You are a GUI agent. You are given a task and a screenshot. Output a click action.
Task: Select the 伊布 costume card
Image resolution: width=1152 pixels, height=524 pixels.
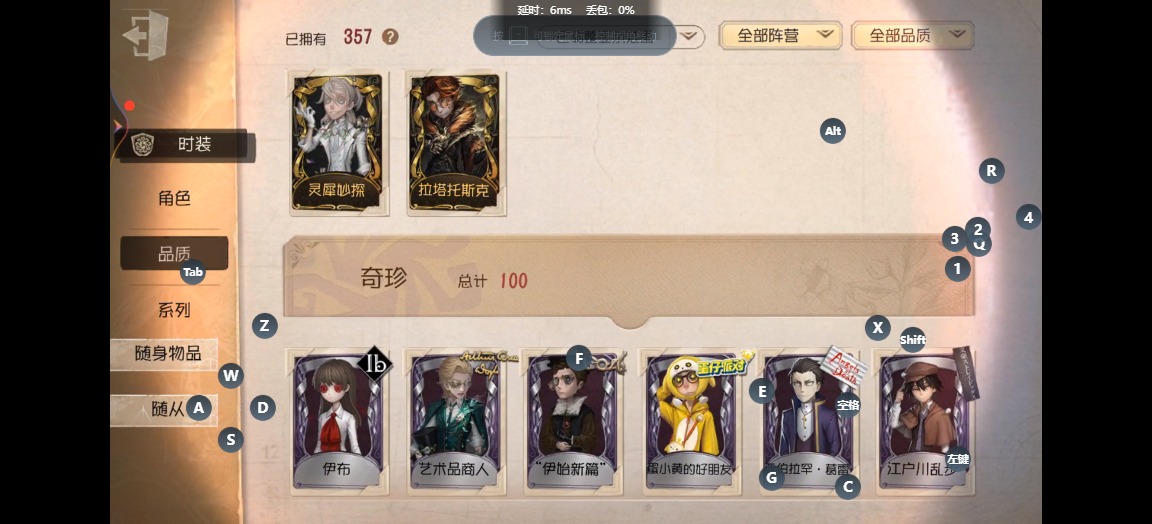pos(337,422)
